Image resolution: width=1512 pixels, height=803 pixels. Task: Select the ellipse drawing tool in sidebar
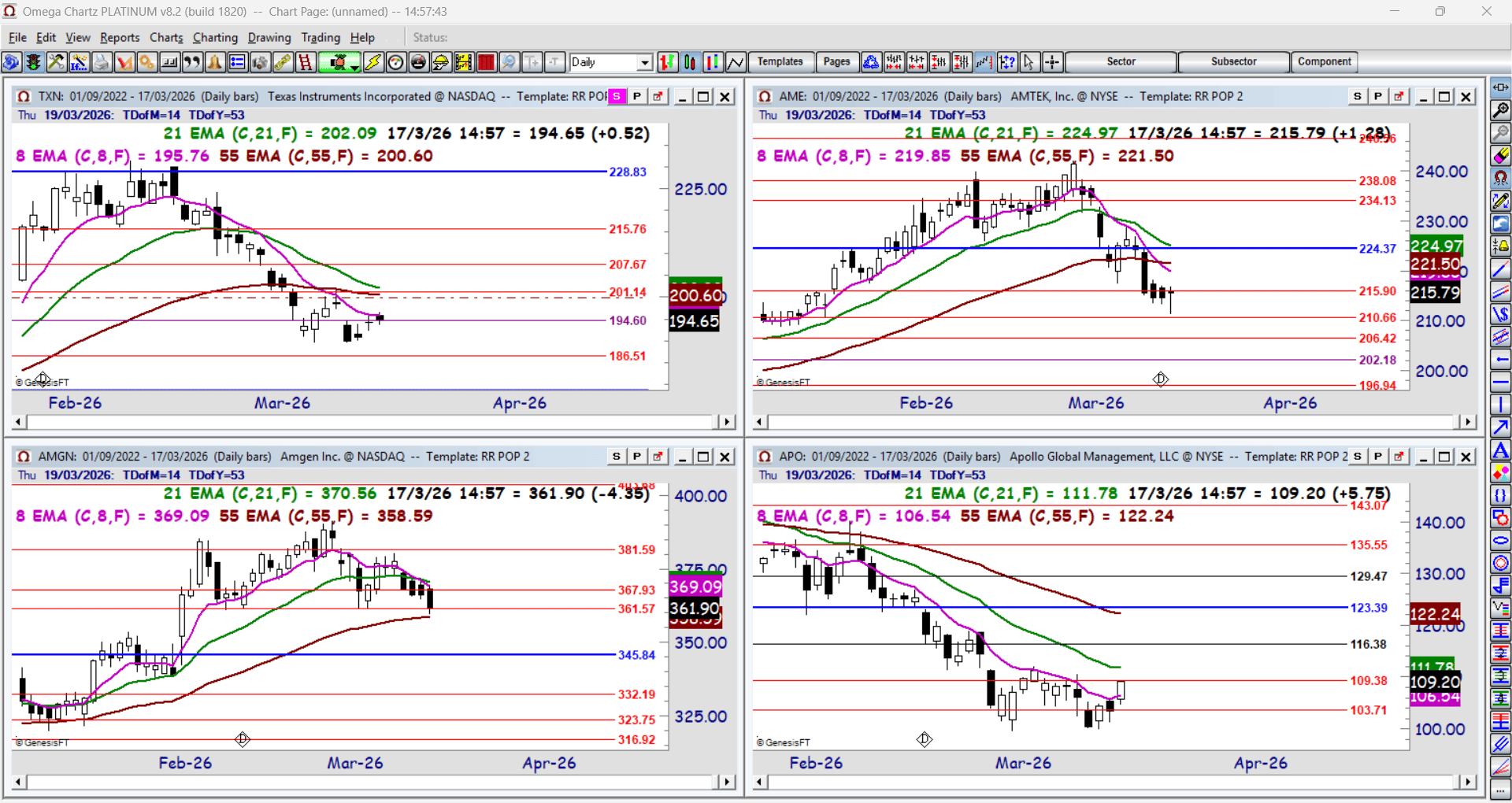[x=1501, y=541]
